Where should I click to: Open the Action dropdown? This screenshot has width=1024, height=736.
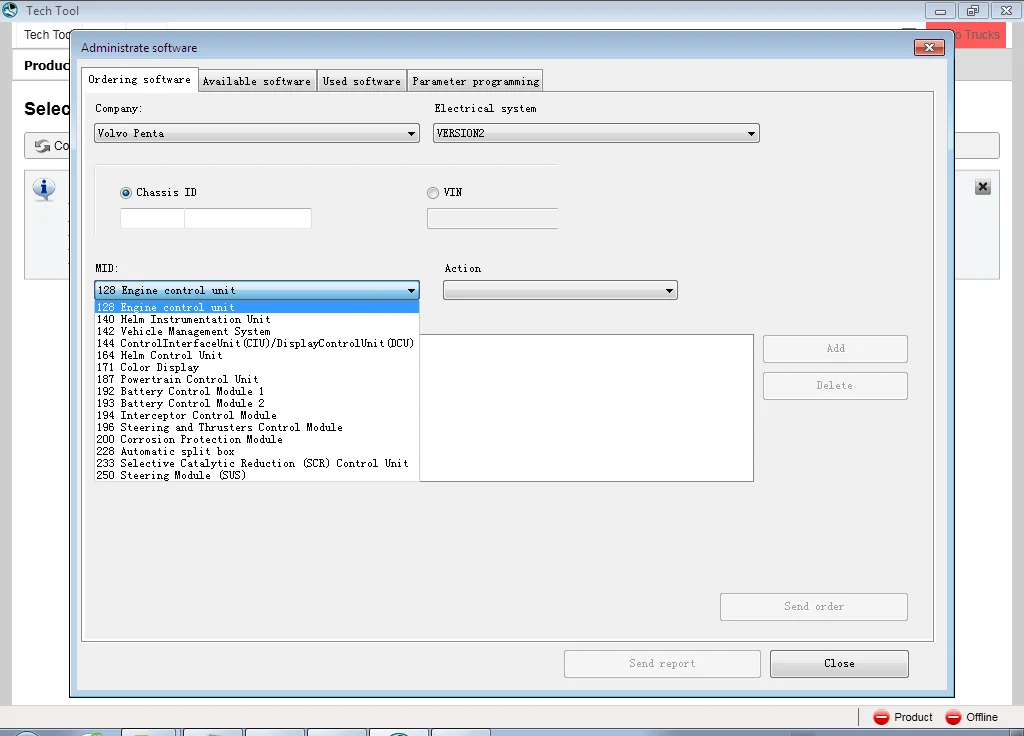click(x=560, y=290)
